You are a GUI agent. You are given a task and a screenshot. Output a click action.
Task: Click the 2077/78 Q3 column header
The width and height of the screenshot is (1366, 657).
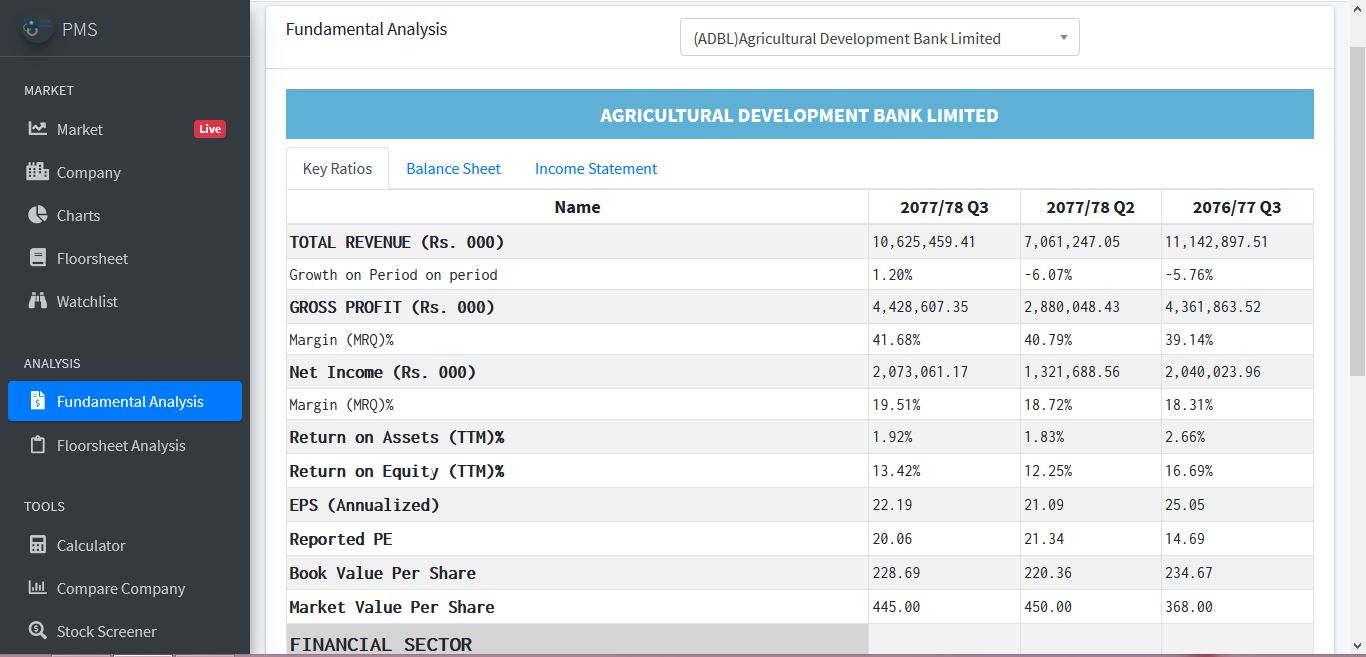pos(943,207)
